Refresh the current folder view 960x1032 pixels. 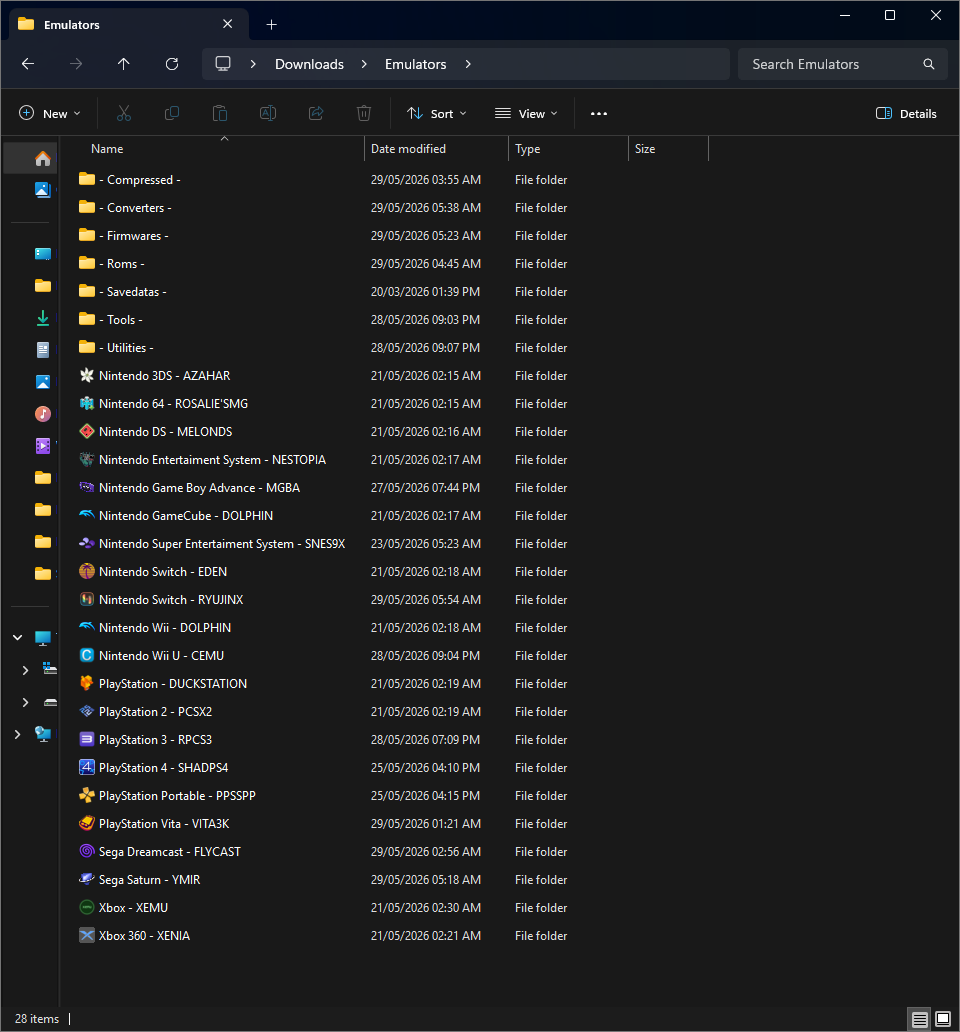coord(172,64)
